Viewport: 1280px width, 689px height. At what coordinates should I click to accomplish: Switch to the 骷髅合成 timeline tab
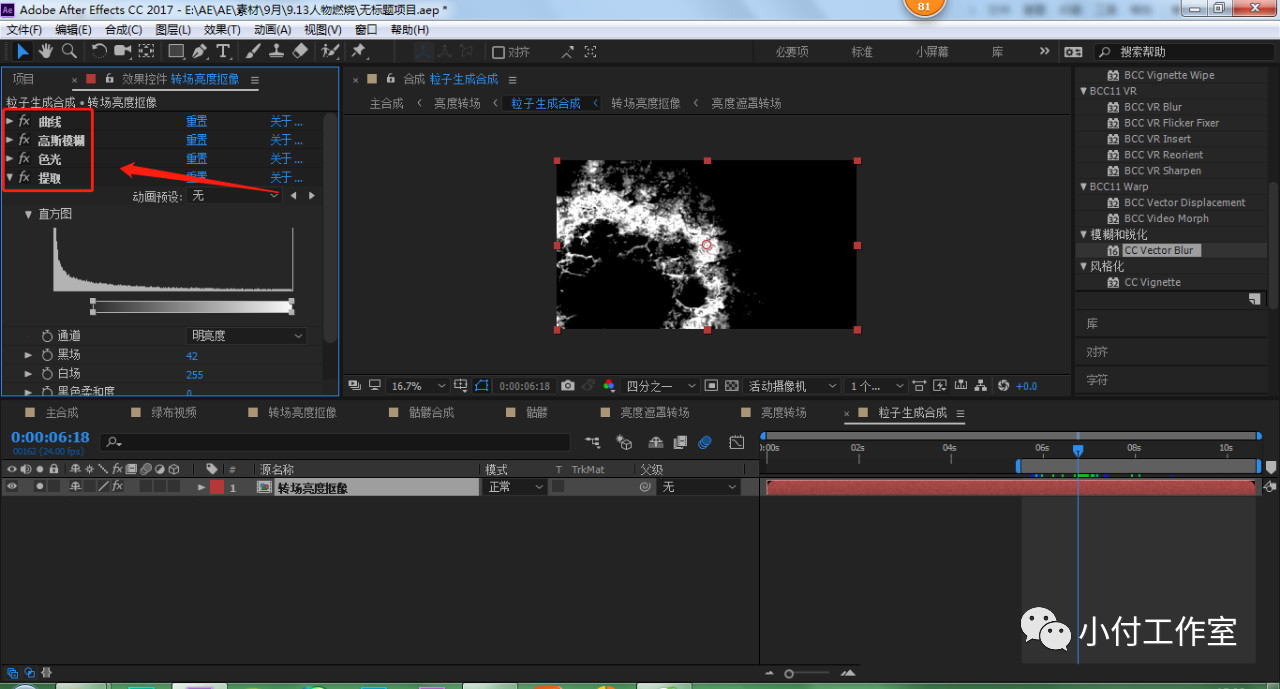click(431, 412)
